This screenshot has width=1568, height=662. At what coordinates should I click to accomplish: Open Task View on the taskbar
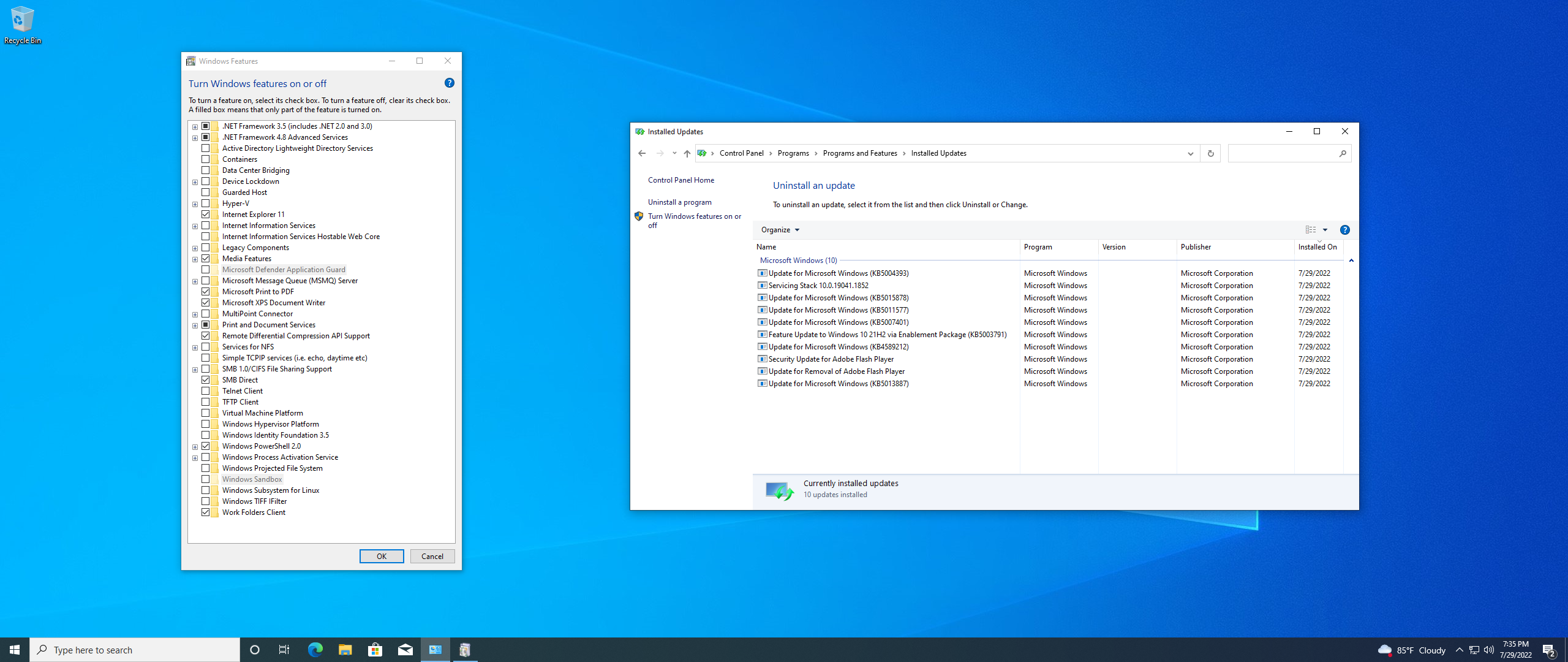[284, 650]
